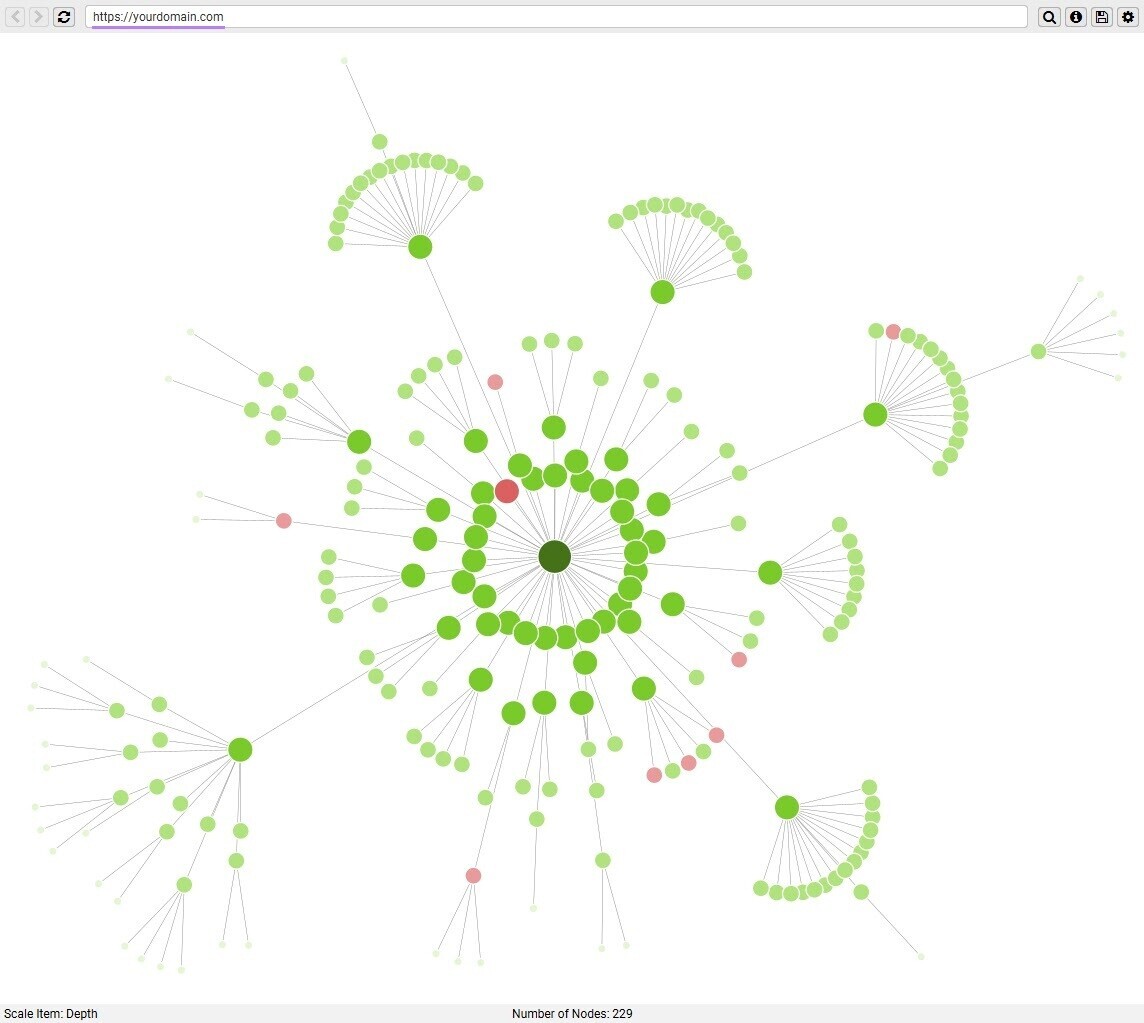Save the graph with disk icon
The height and width of the screenshot is (1023, 1144).
click(1102, 17)
